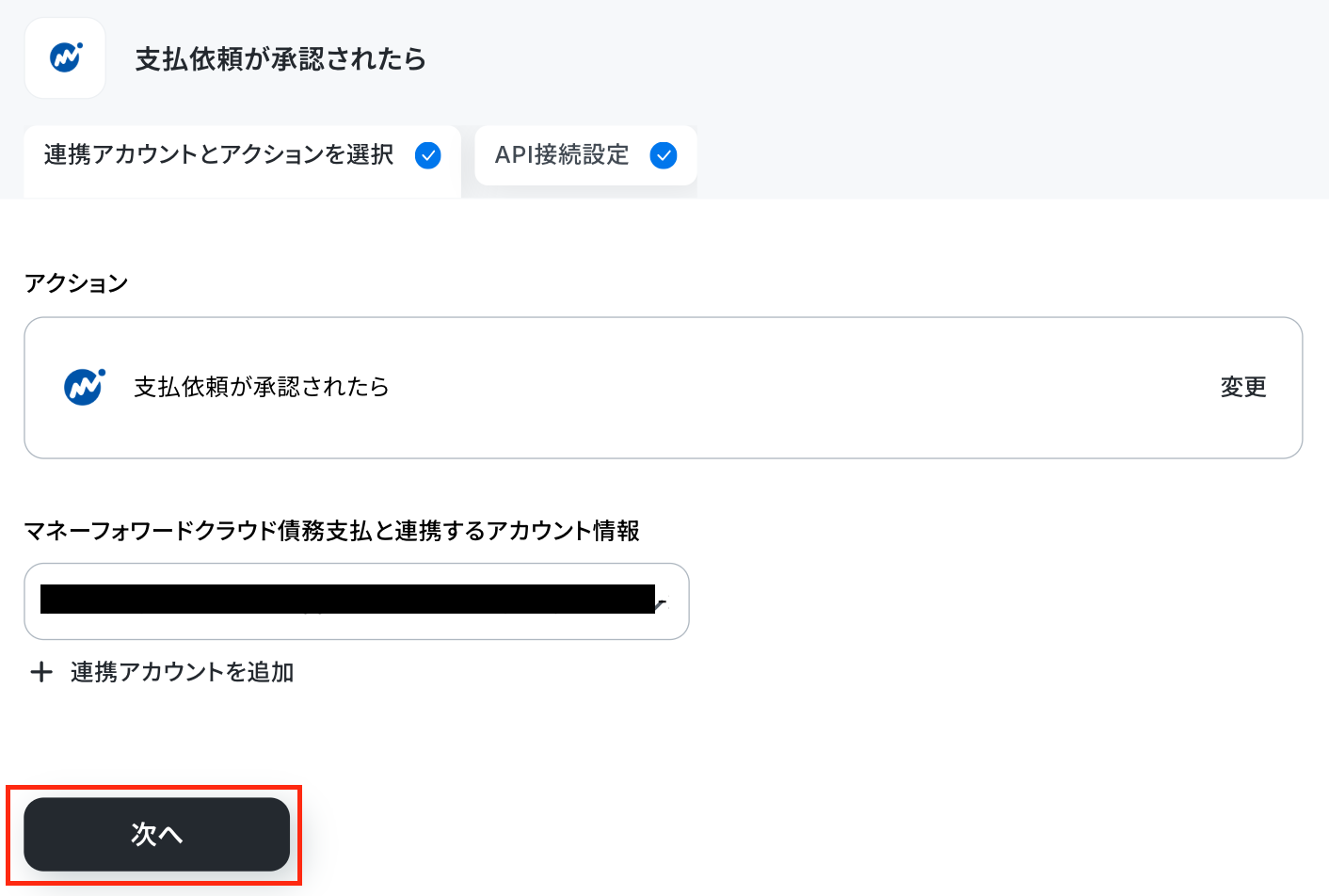Click the Money Forward icon in action card
Image resolution: width=1329 pixels, height=896 pixels.
85,387
